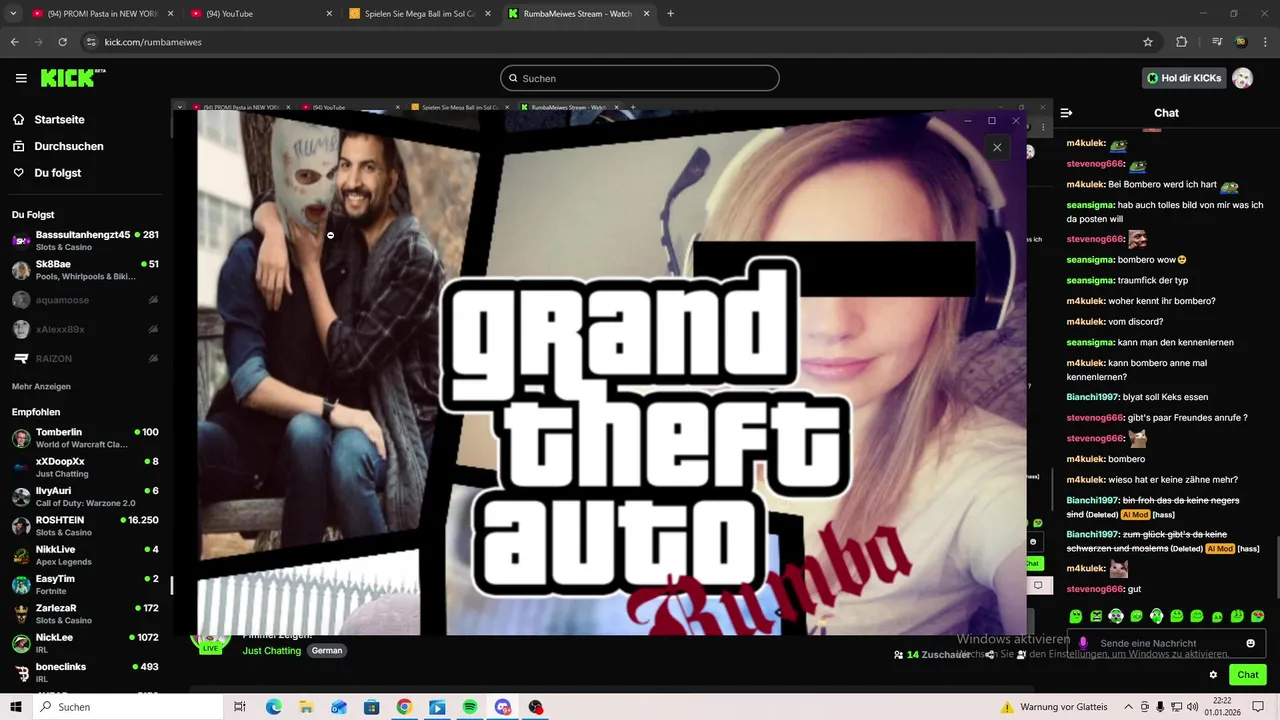The height and width of the screenshot is (720, 1280).
Task: Click the Warnung vor Glatteis weather alert
Action: click(1053, 707)
